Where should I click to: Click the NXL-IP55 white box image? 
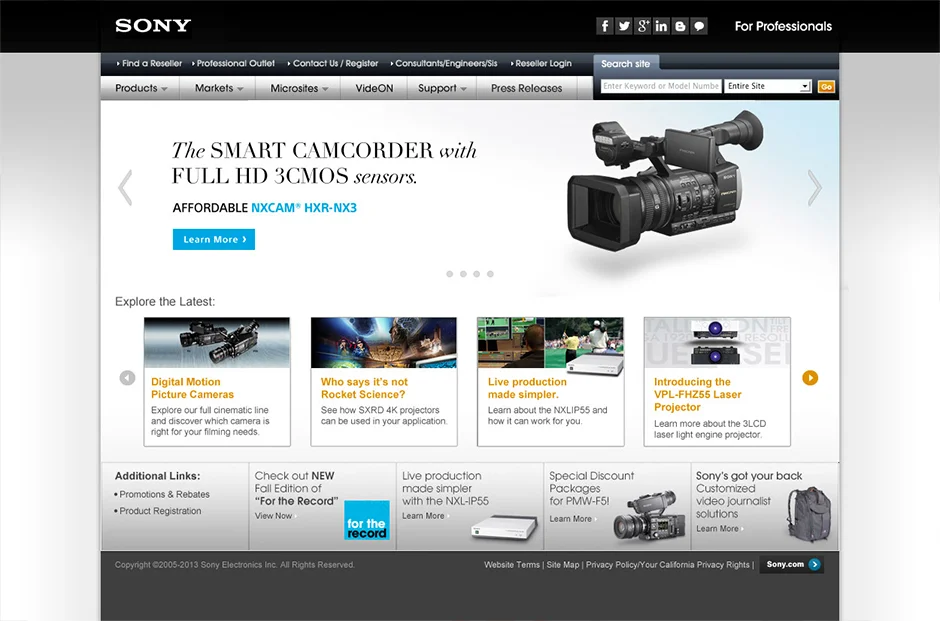(504, 527)
